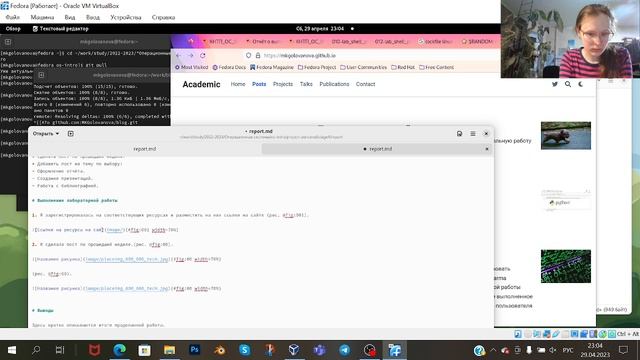Reload the page in Firefox
640x360 pixels.
coord(203,56)
